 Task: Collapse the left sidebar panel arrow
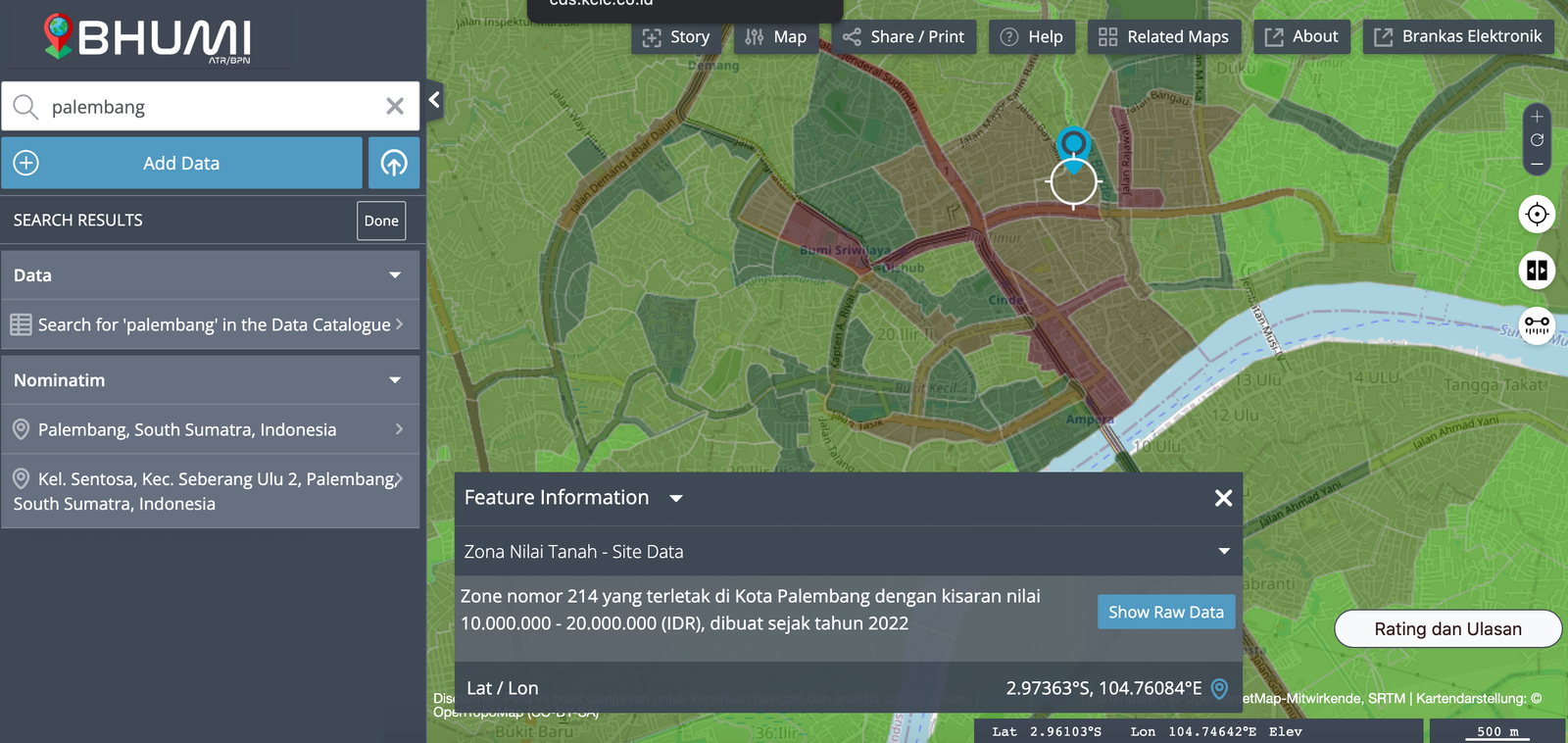click(434, 99)
